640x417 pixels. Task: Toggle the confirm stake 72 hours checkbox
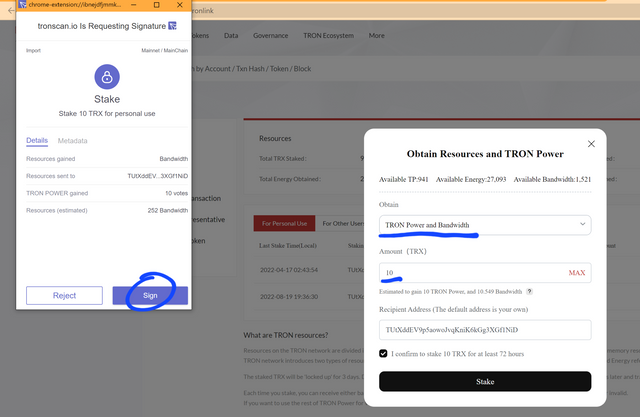(383, 353)
